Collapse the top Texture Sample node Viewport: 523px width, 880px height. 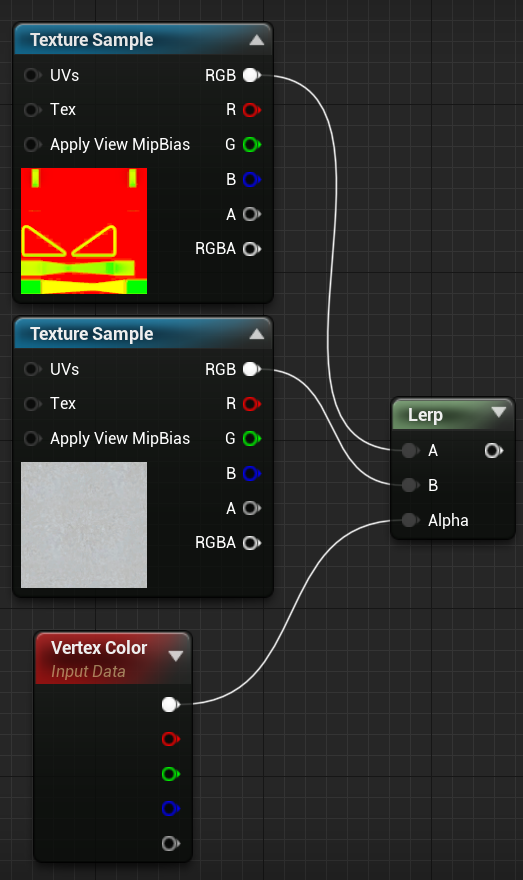256,40
